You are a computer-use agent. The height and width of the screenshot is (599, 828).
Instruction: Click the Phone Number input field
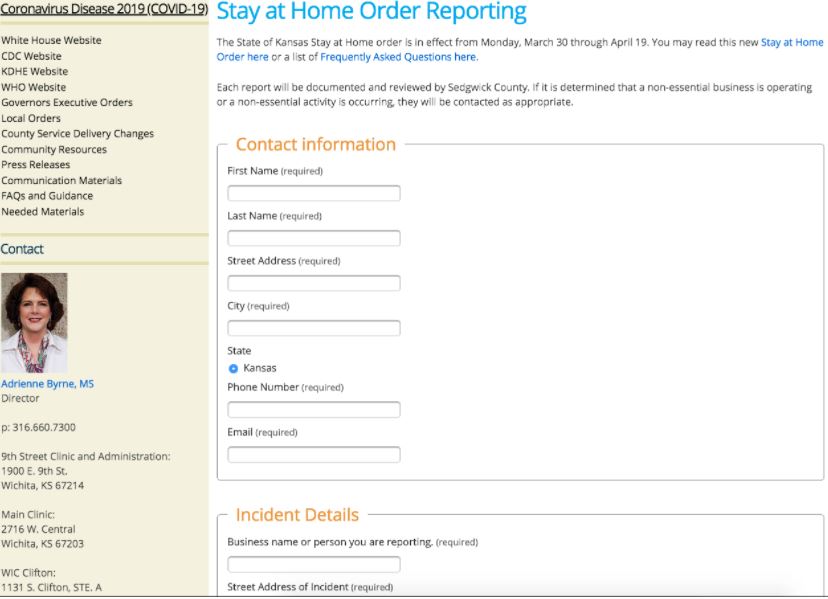tap(314, 410)
